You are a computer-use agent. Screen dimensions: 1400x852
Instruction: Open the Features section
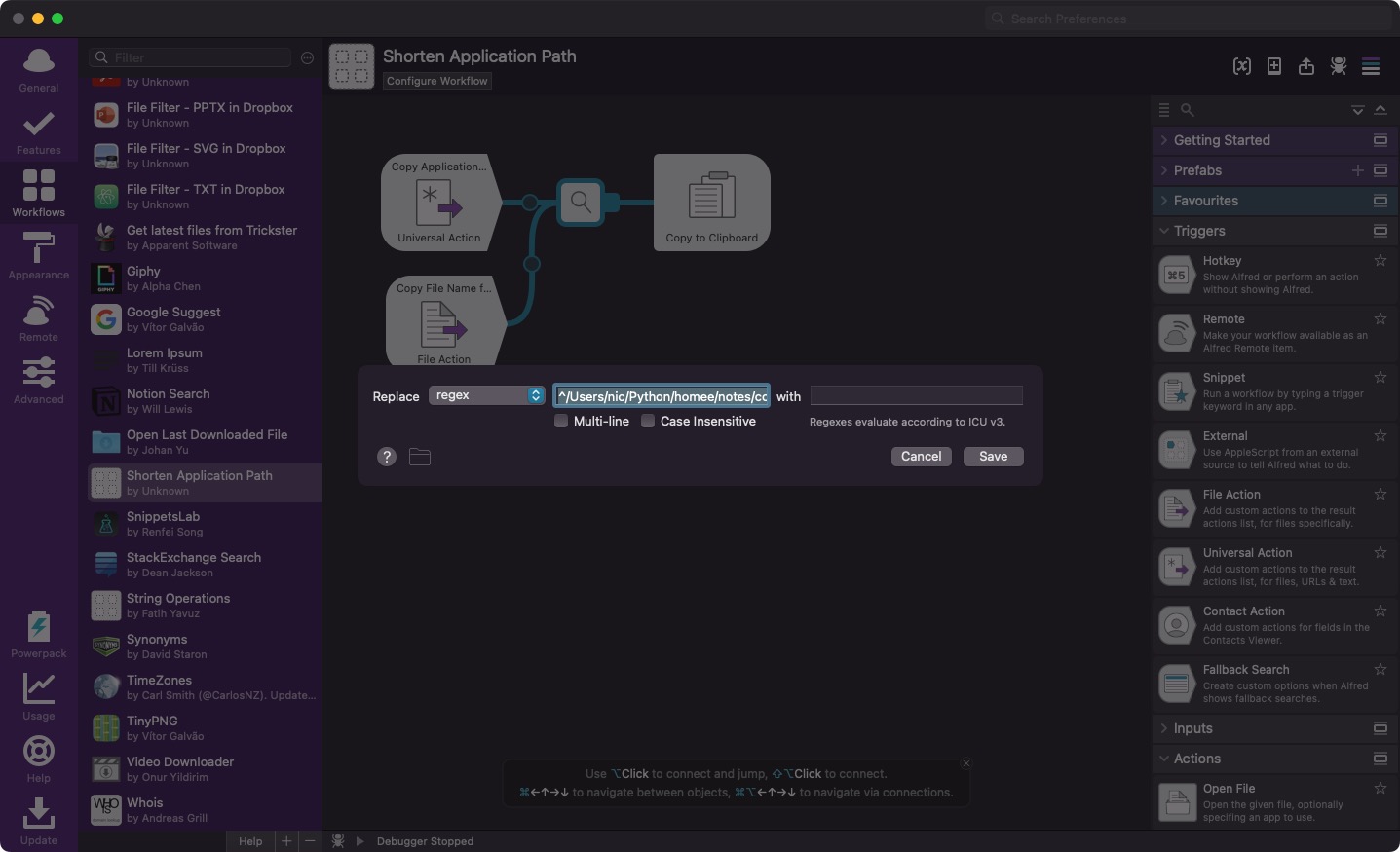coord(39,132)
